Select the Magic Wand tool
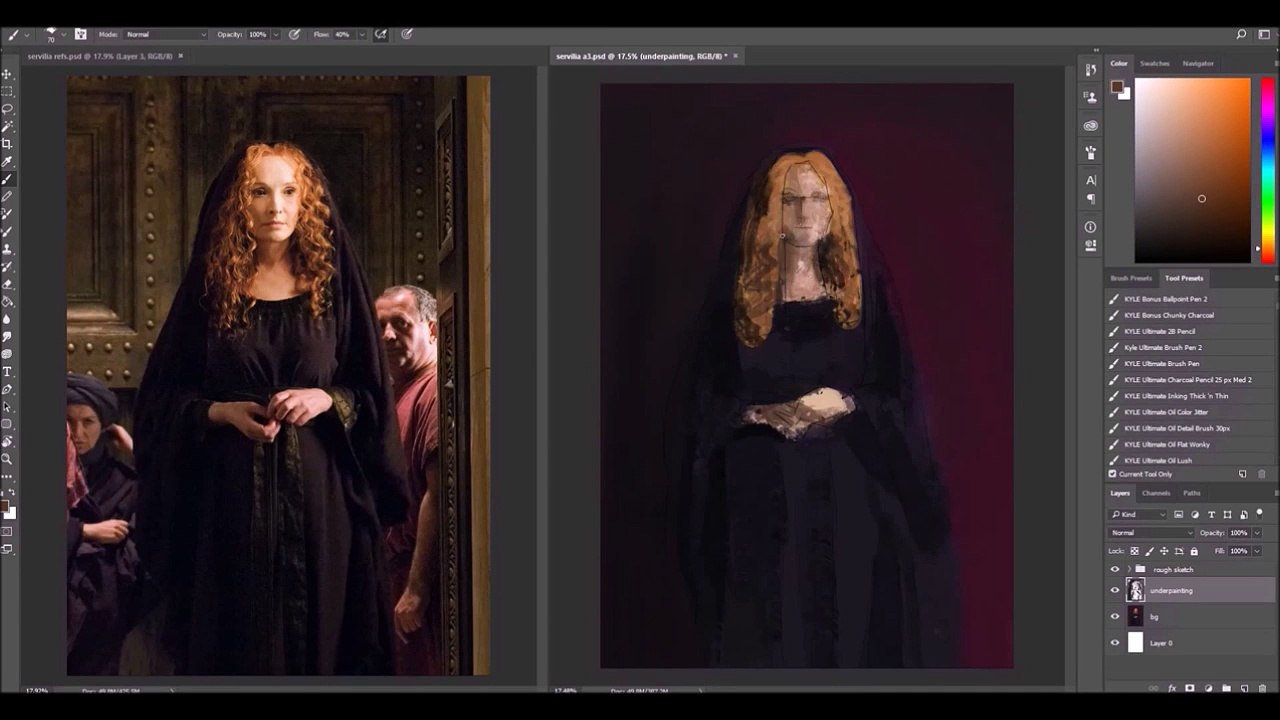The image size is (1280, 720). click(x=7, y=126)
